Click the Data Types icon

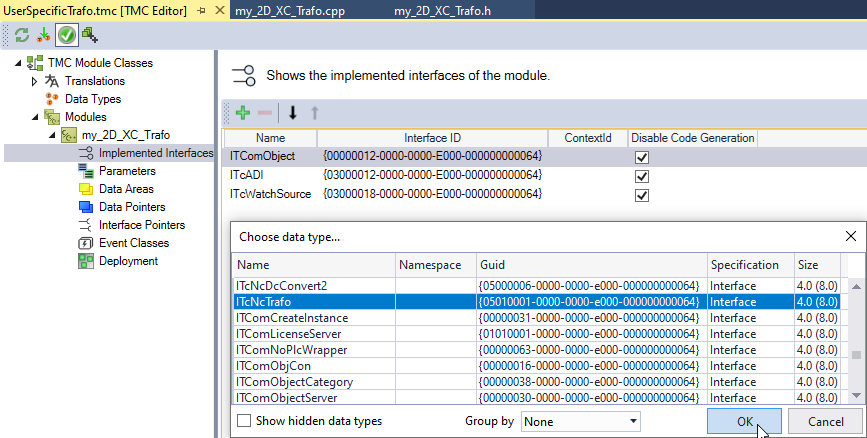click(x=51, y=99)
